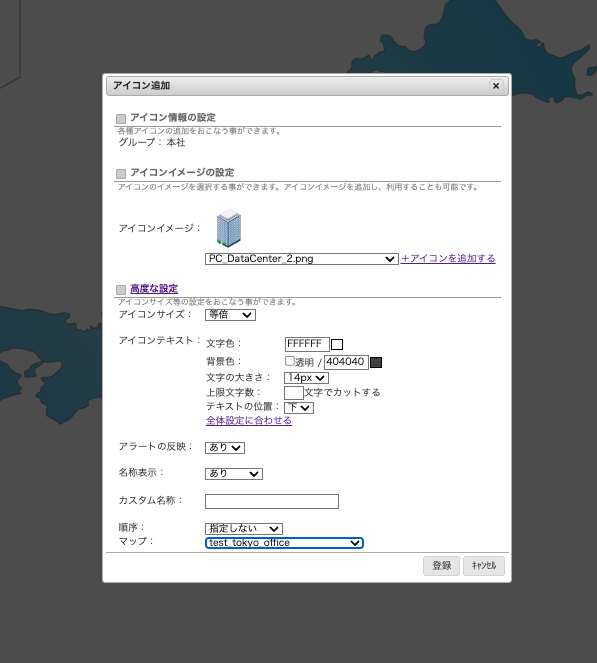Click the 全体設定に合わせる link
The image size is (597, 663).
point(249,421)
